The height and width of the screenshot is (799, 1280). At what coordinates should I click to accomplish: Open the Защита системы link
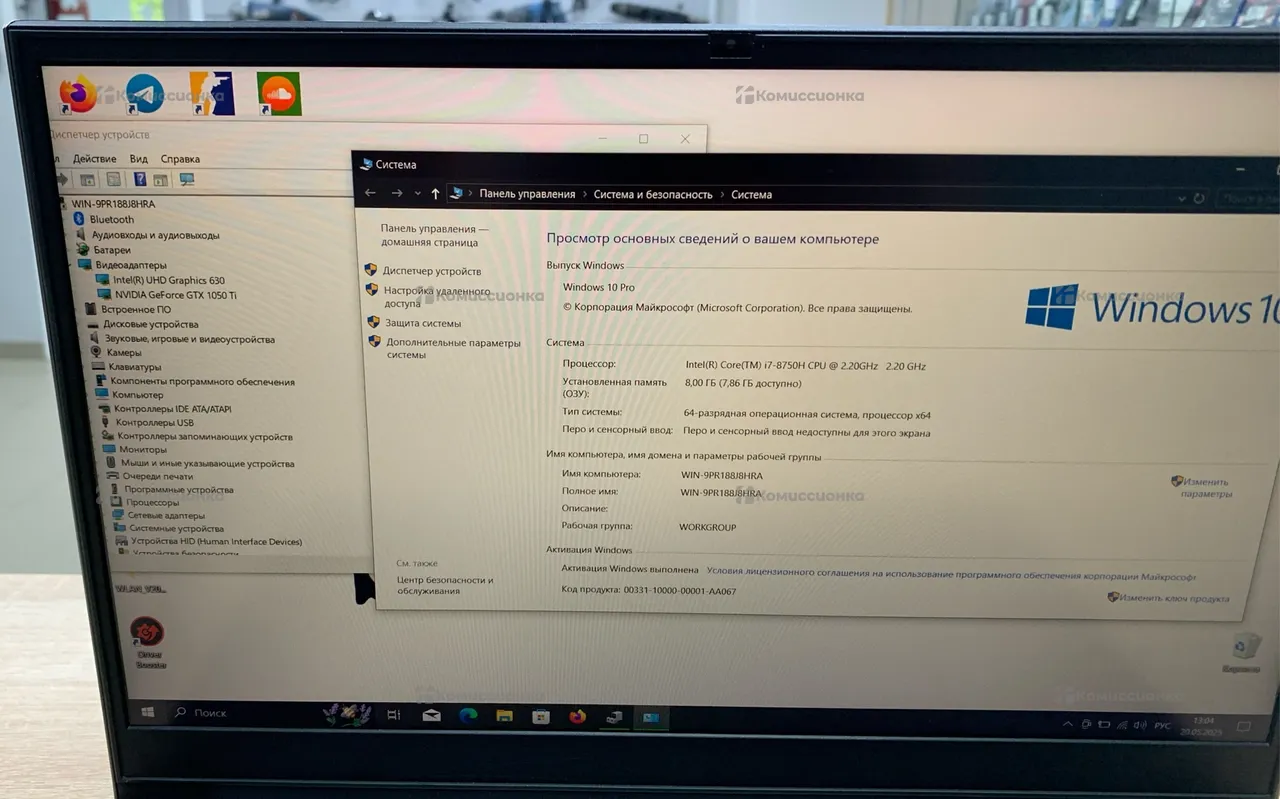point(423,323)
